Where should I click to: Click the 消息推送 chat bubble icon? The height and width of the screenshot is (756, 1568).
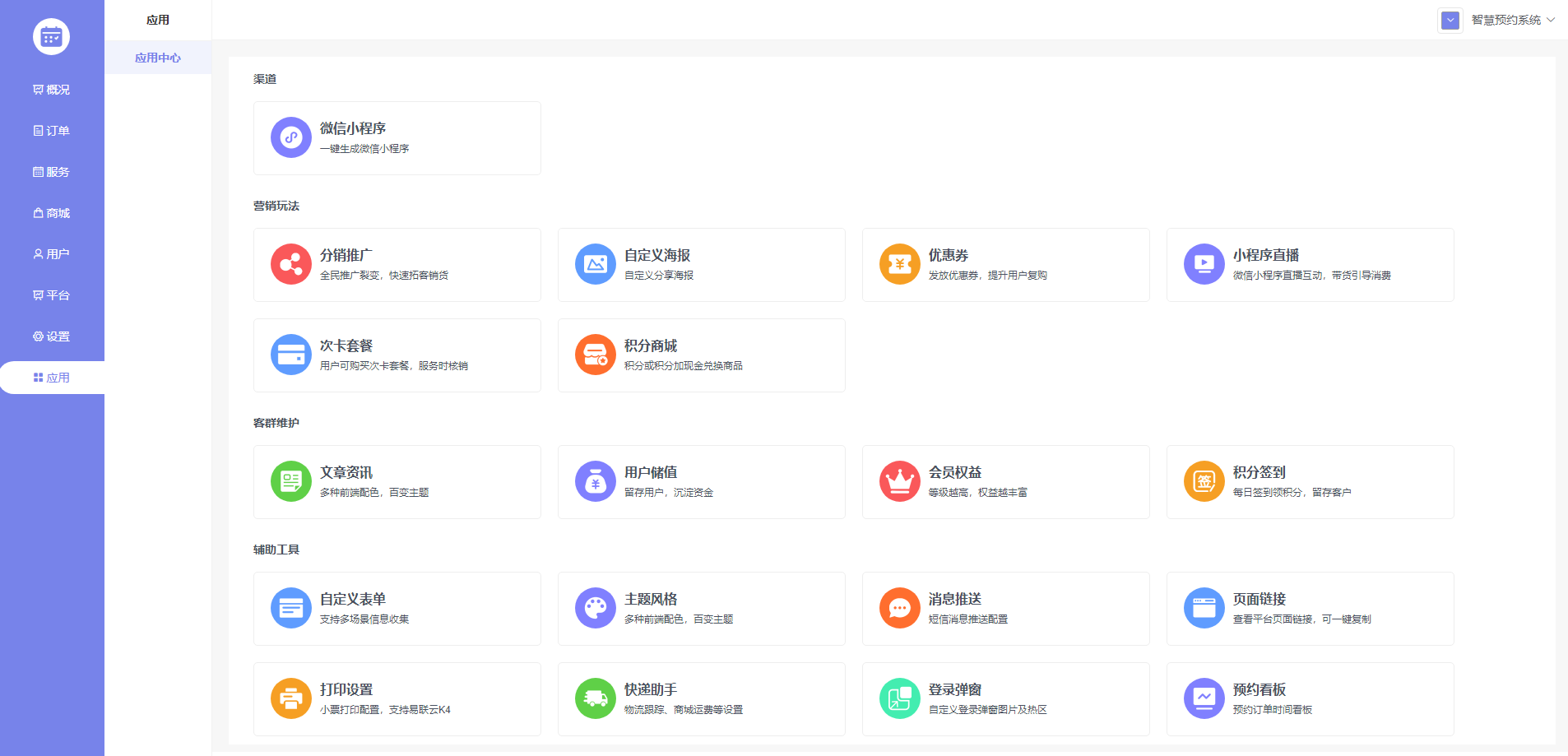click(900, 608)
